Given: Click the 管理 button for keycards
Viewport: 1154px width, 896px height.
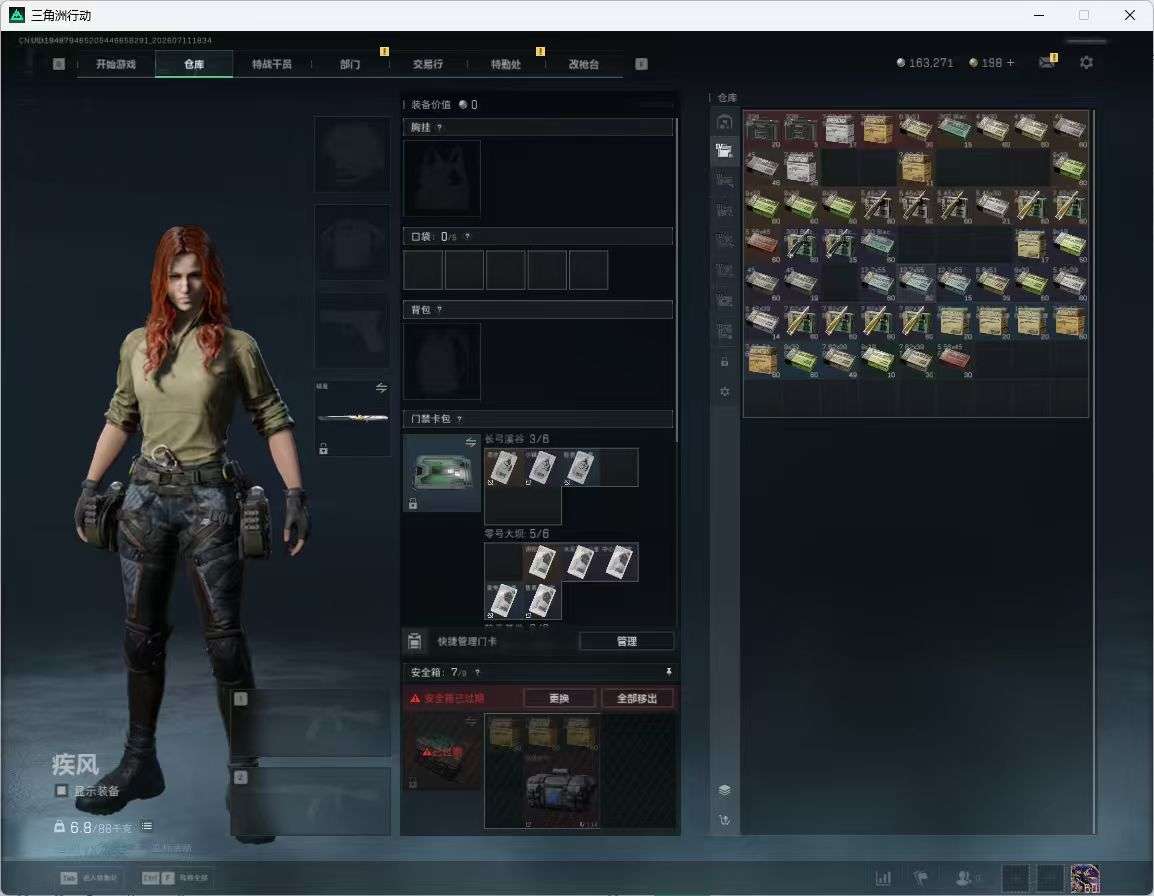Looking at the screenshot, I should 626,641.
